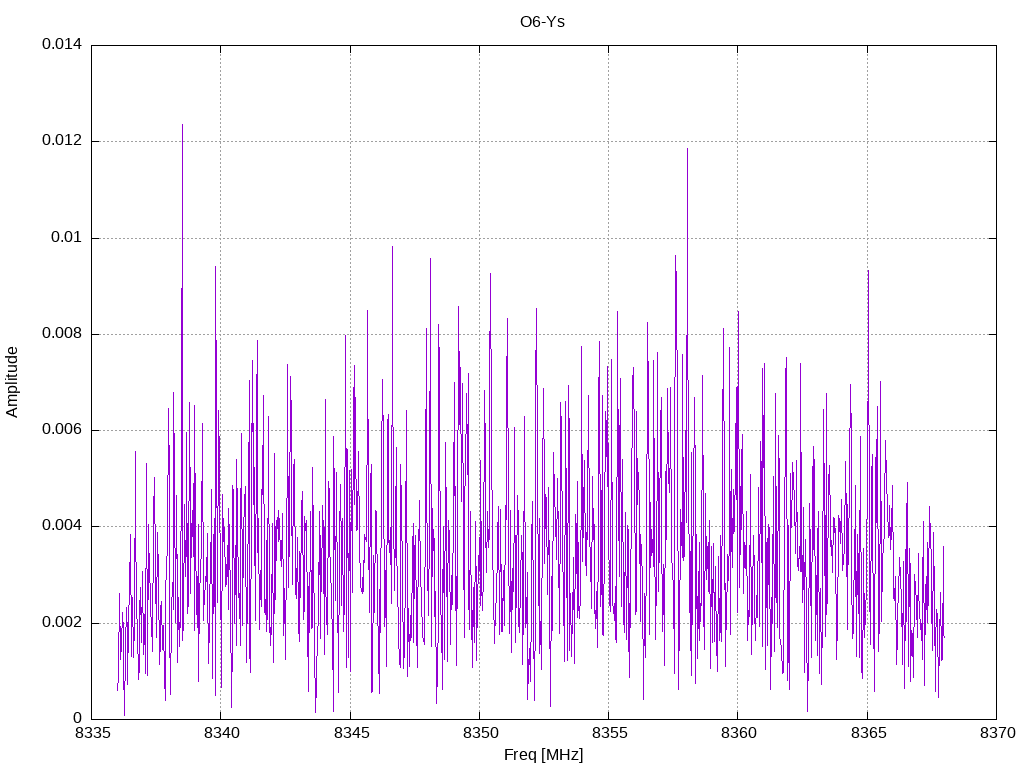Click the 0.006 y-axis tick label
Screen dimensions: 1024x768
click(62, 430)
